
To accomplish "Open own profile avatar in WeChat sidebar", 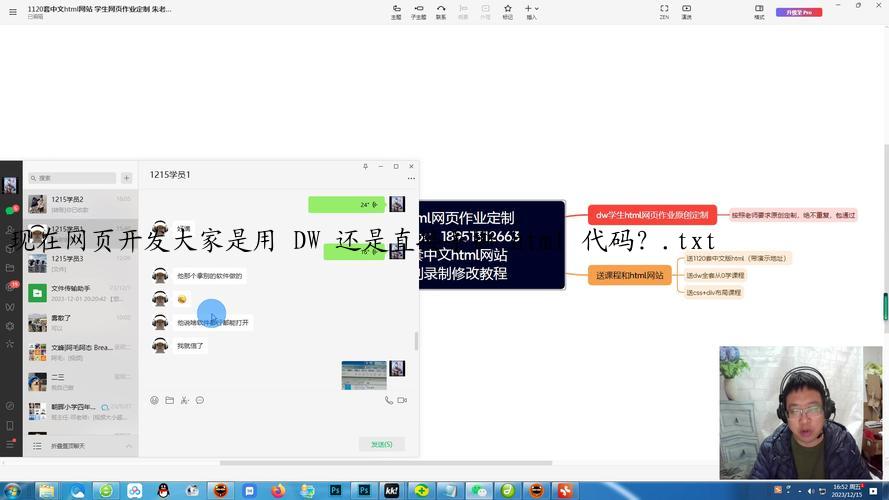I will click(10, 185).
